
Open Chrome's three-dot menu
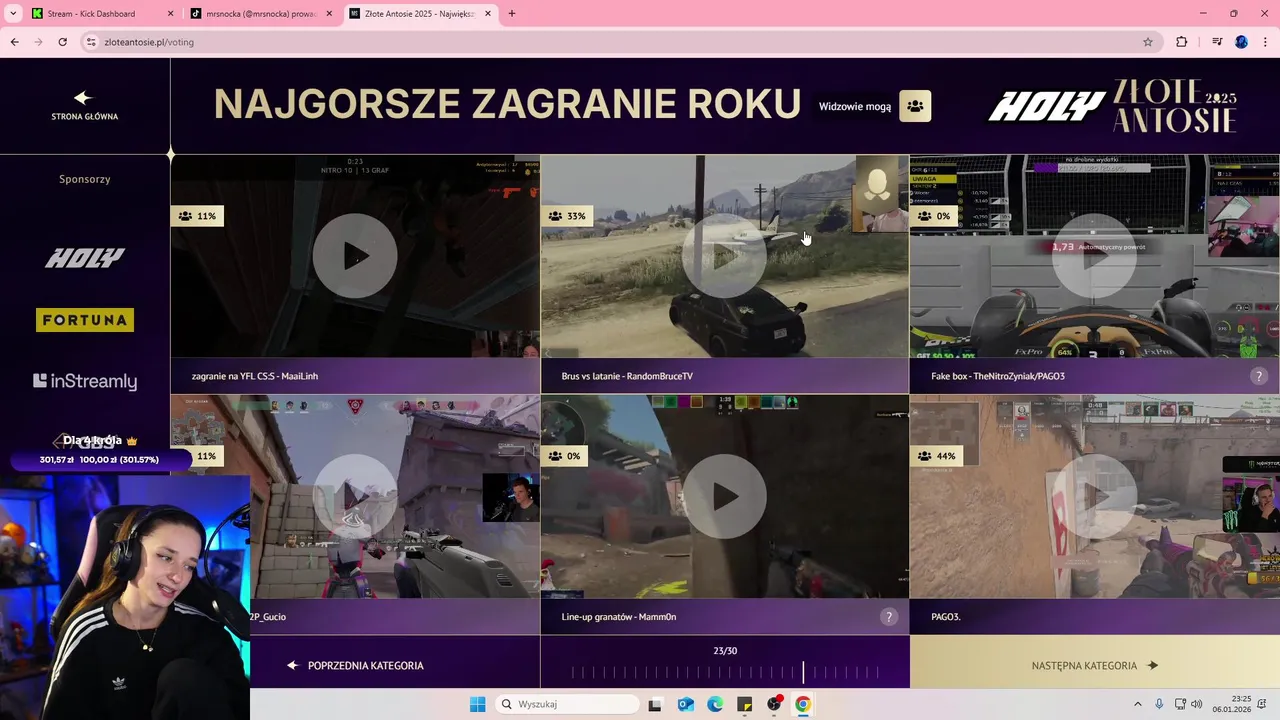coord(1266,42)
